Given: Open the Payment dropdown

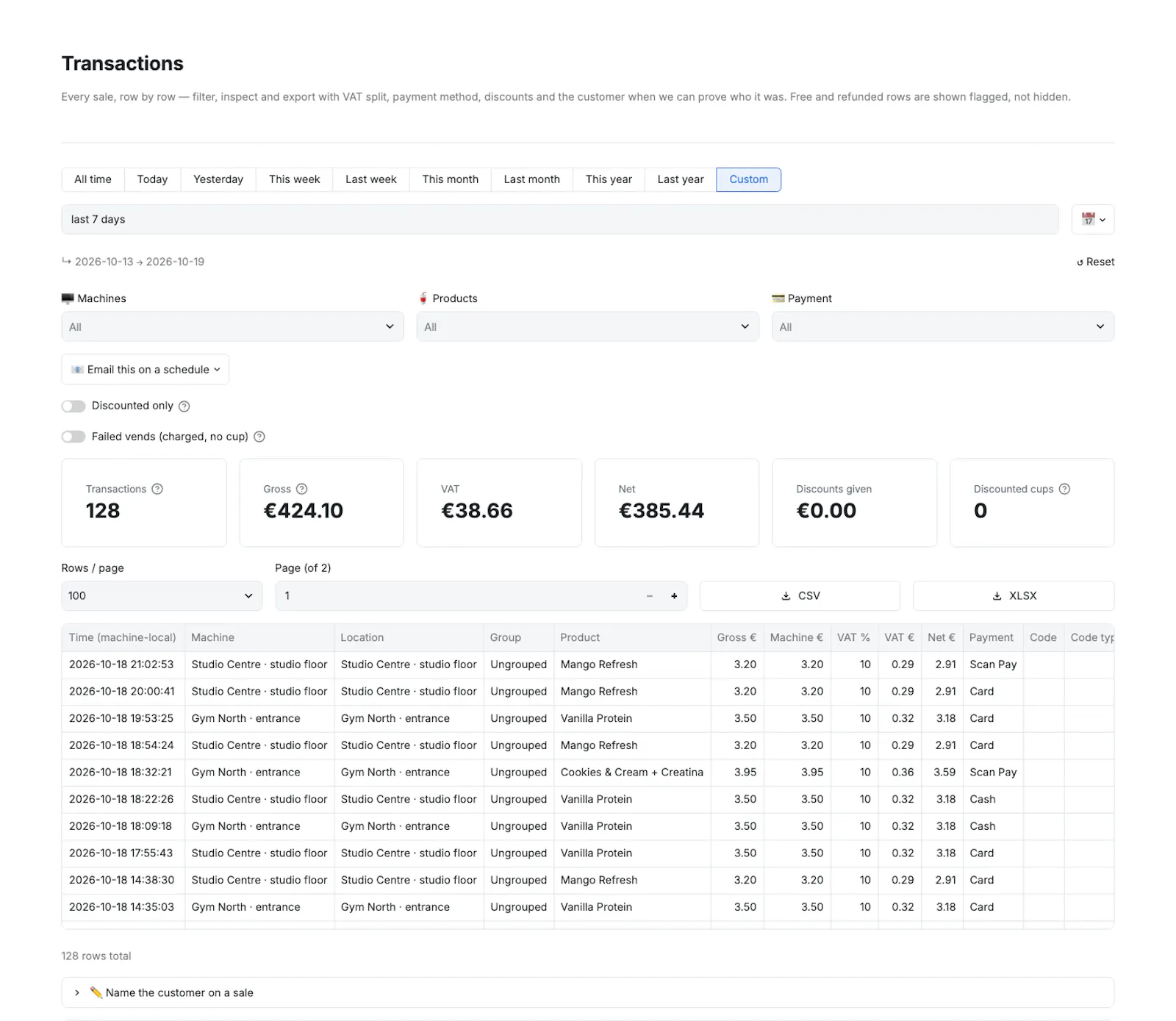Looking at the screenshot, I should pyautogui.click(x=942, y=326).
